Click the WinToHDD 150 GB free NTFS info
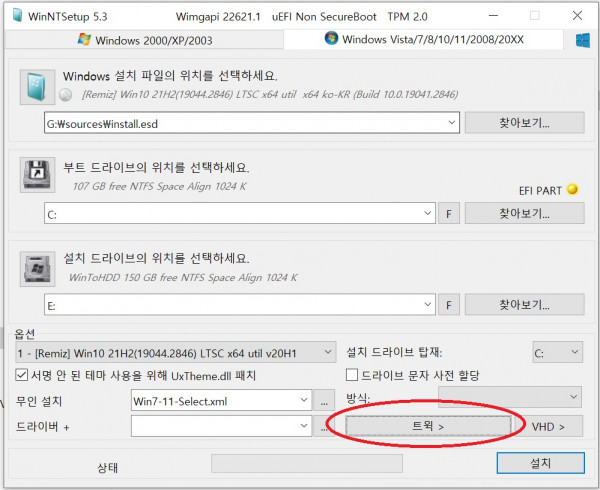This screenshot has width=600, height=490. pyautogui.click(x=183, y=277)
